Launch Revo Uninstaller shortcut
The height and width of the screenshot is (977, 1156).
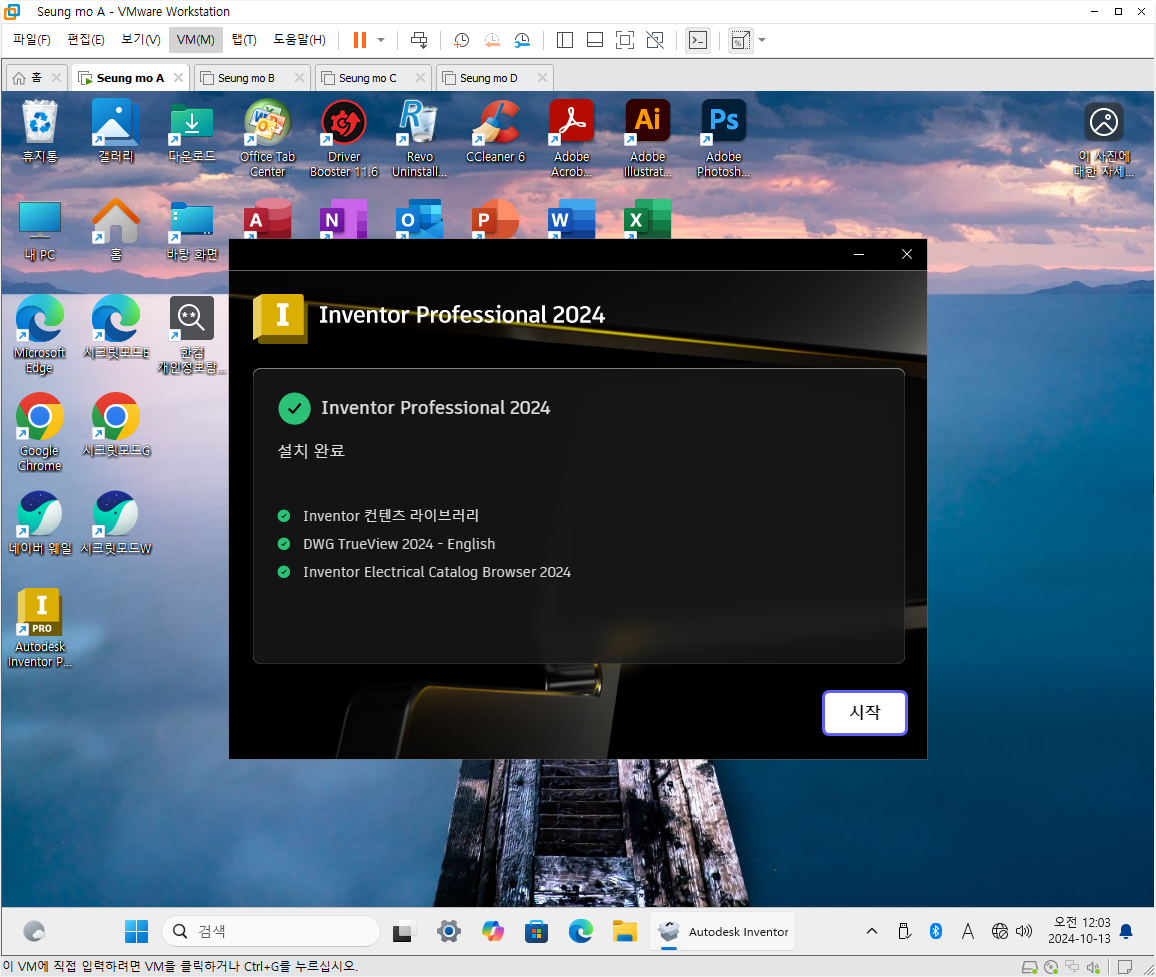click(419, 139)
